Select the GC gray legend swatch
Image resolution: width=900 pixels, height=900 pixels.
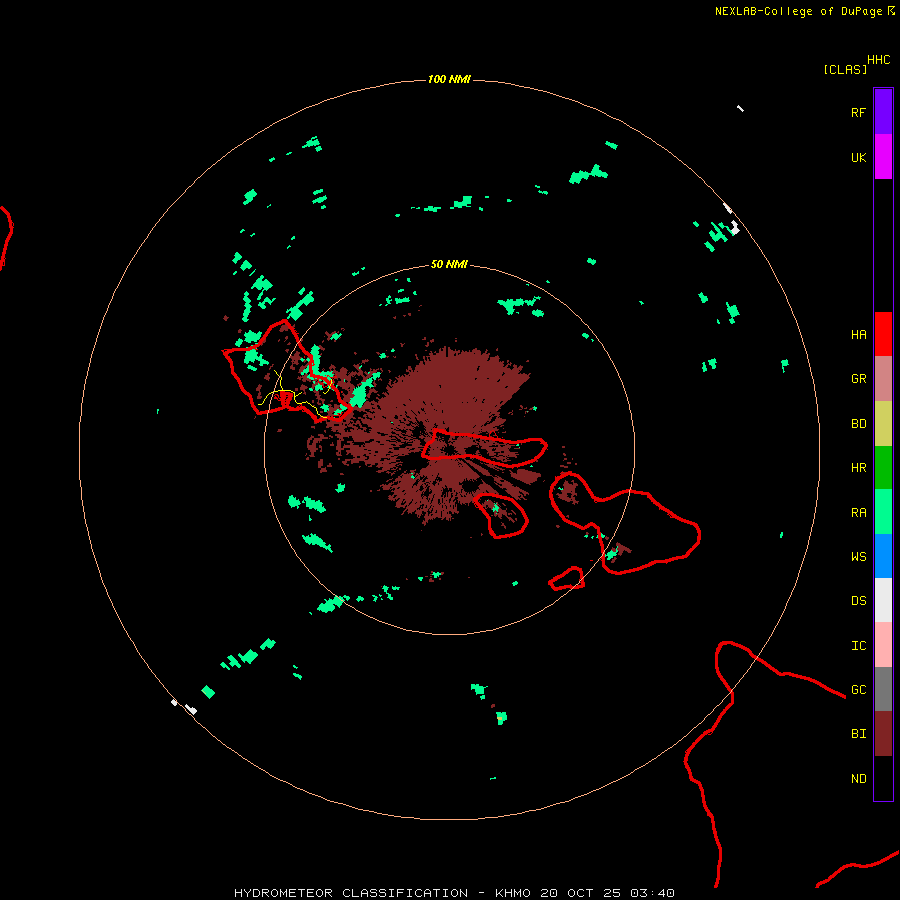[x=883, y=689]
